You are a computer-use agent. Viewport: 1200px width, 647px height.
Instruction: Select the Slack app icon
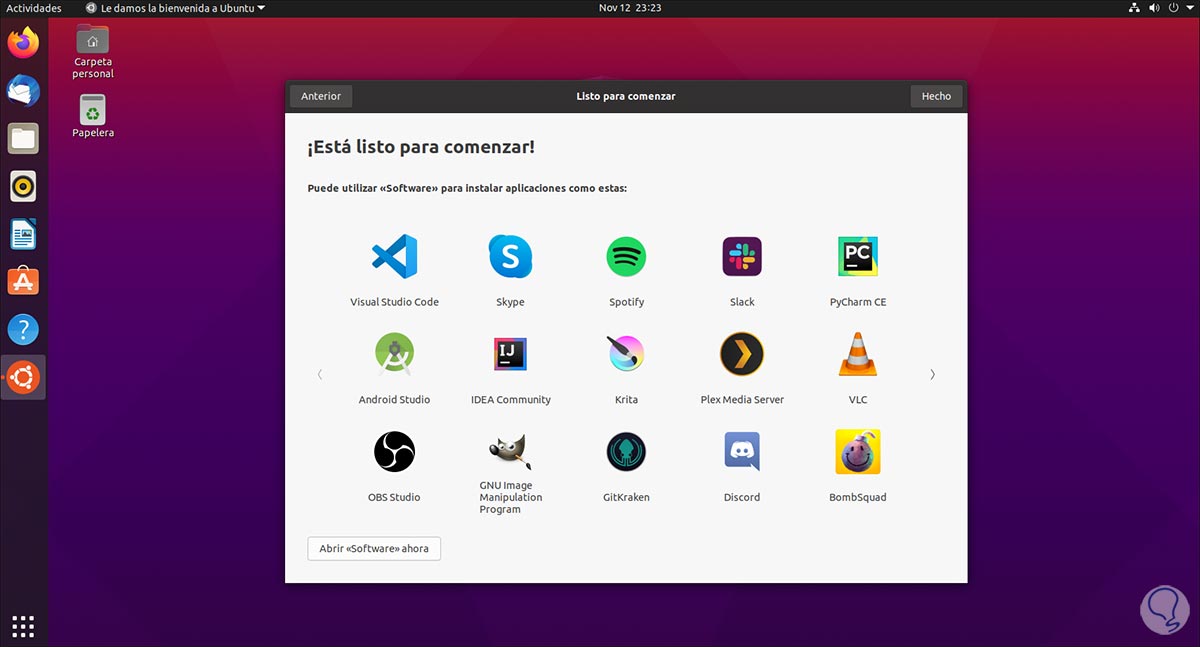(742, 257)
